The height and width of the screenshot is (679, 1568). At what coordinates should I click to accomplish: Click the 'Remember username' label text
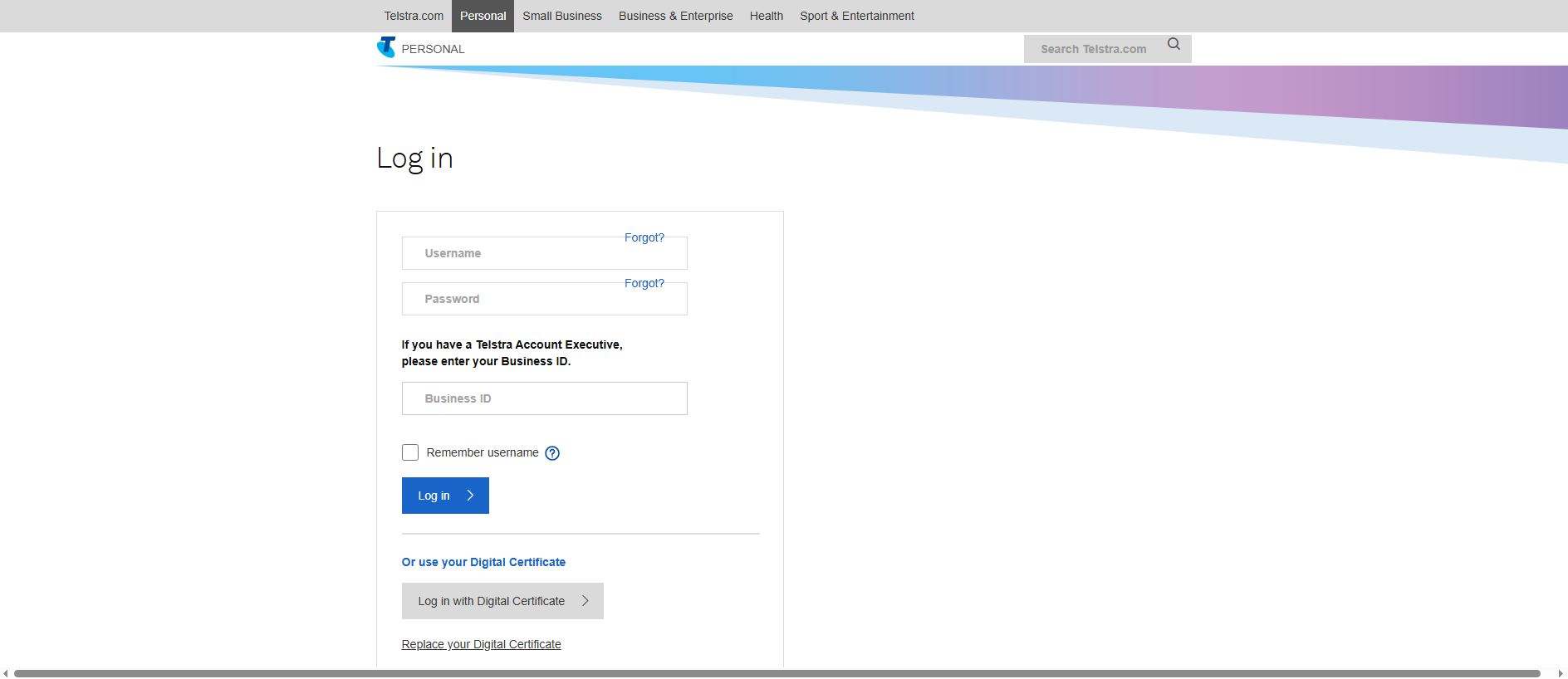[x=483, y=452]
